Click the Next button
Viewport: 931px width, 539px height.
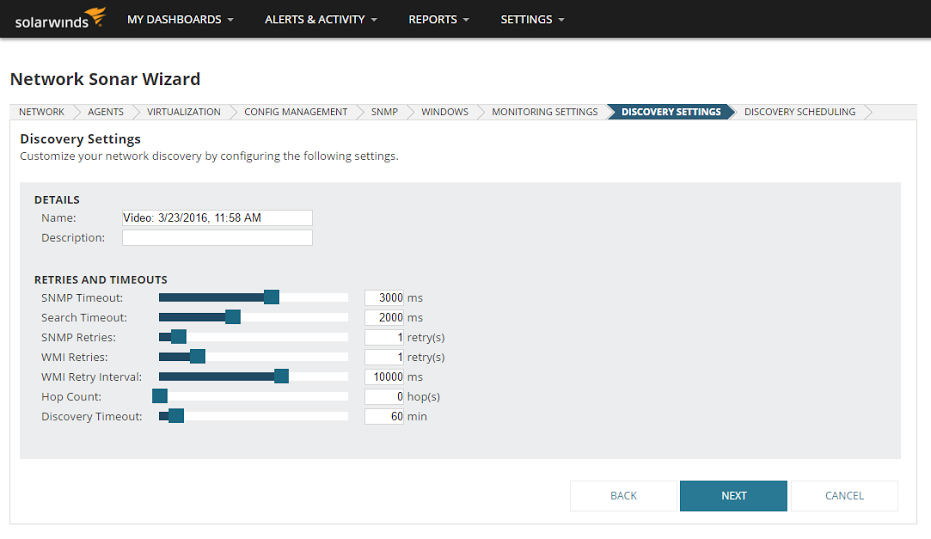point(733,496)
